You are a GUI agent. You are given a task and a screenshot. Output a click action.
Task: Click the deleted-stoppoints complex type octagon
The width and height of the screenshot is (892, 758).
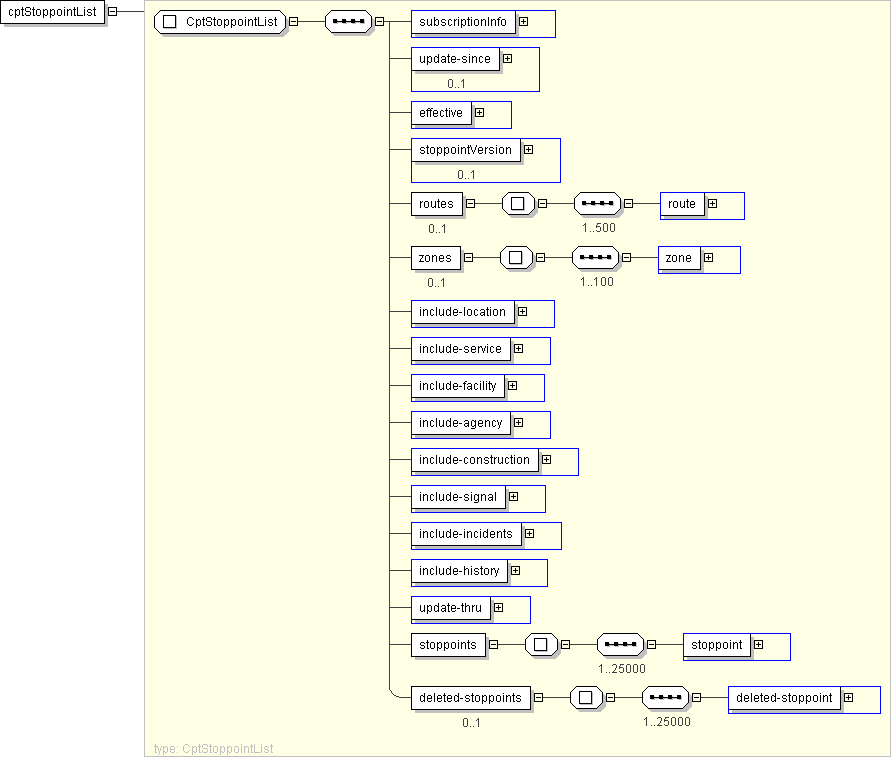586,698
